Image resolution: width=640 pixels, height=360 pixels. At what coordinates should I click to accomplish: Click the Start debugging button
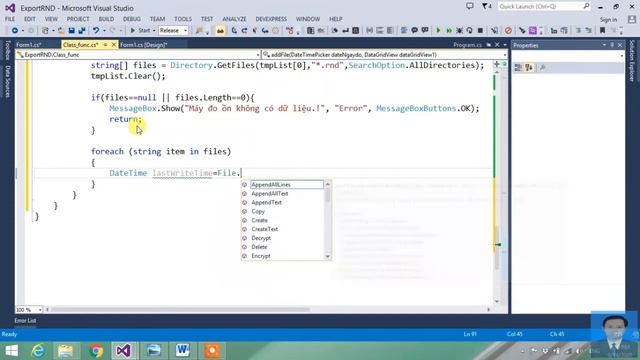coord(140,31)
